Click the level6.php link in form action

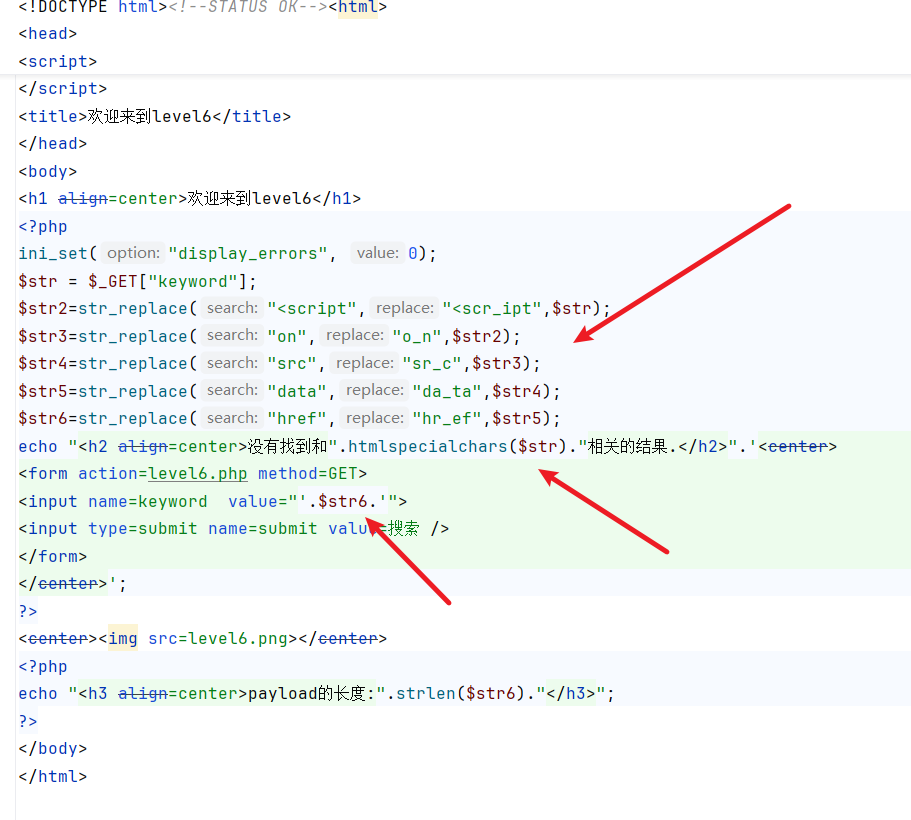[x=197, y=473]
